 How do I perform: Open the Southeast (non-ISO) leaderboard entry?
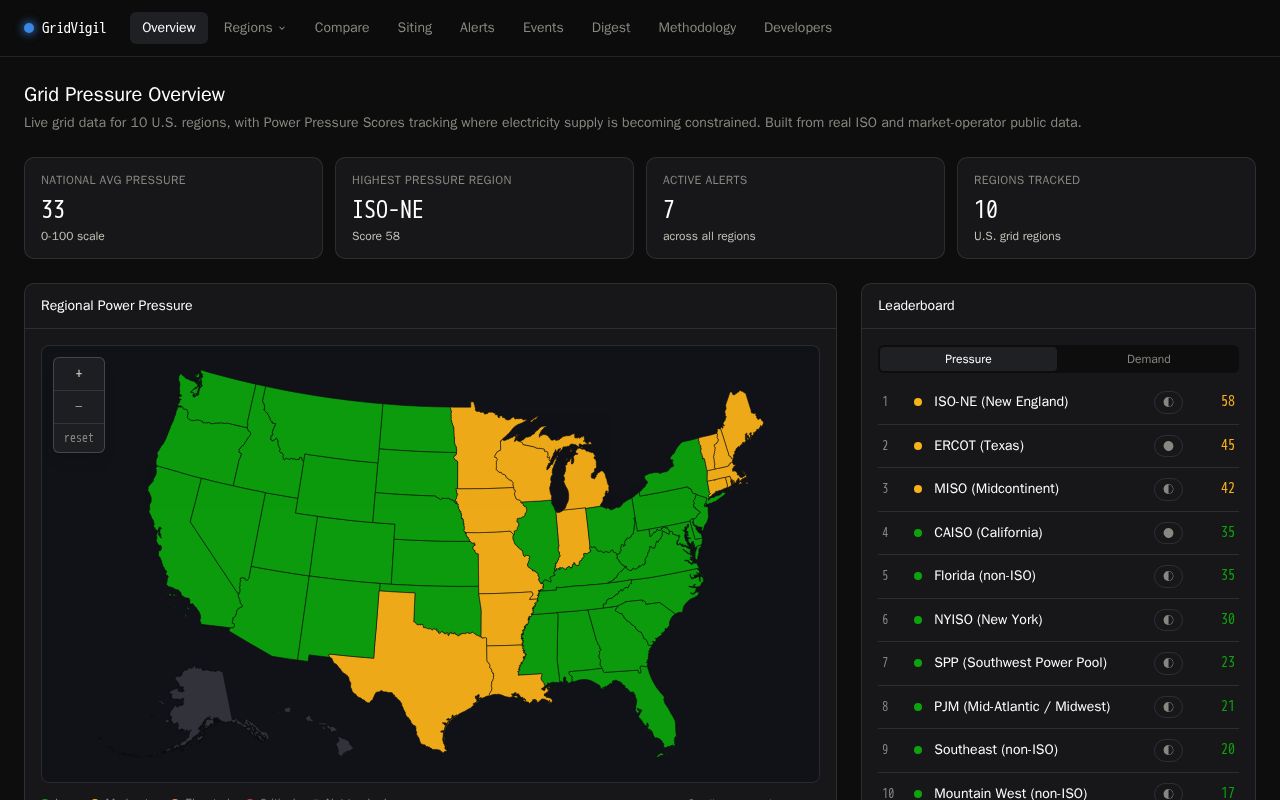(x=1058, y=750)
